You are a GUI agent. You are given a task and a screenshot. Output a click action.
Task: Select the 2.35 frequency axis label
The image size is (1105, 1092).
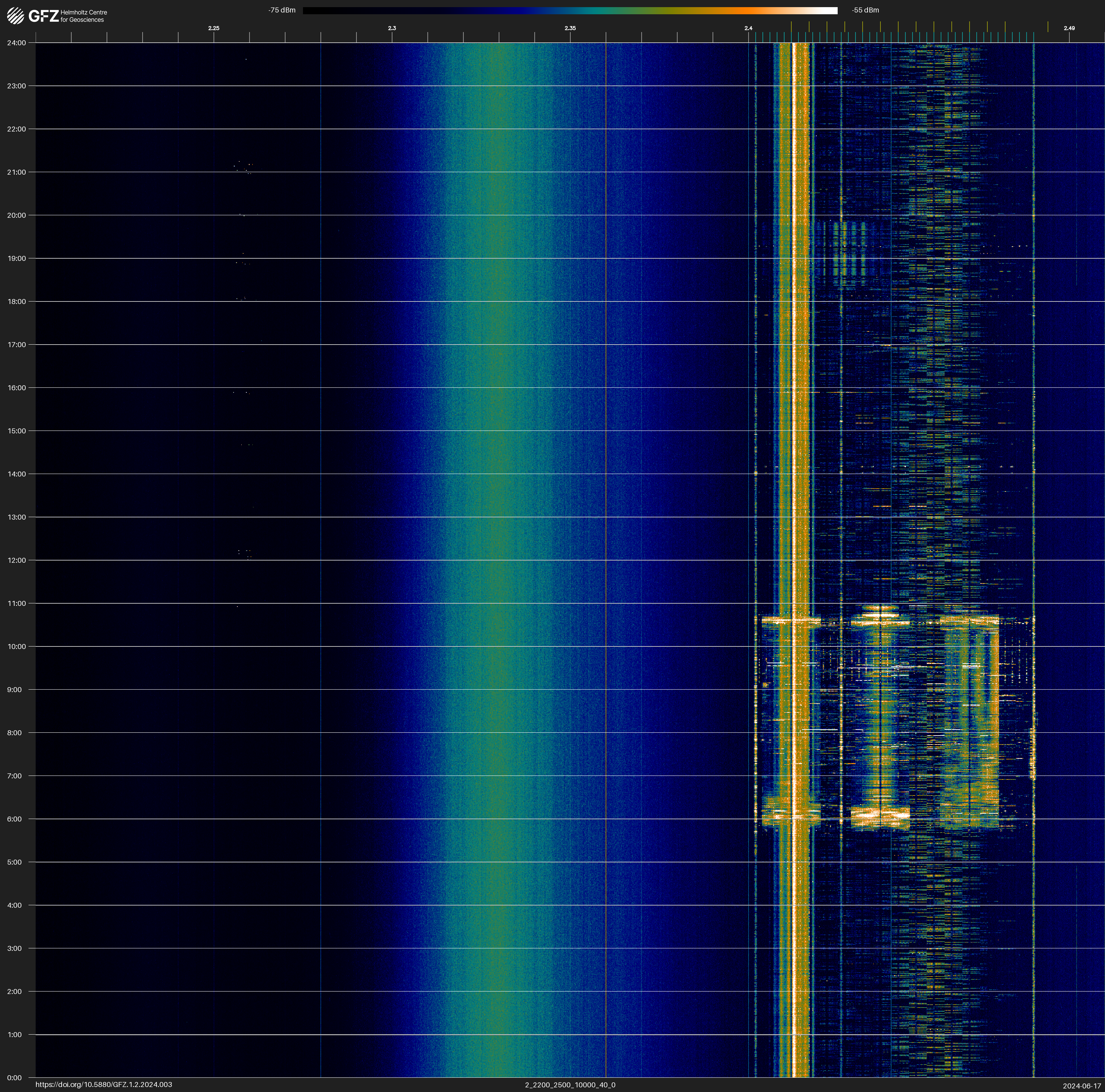(570, 28)
